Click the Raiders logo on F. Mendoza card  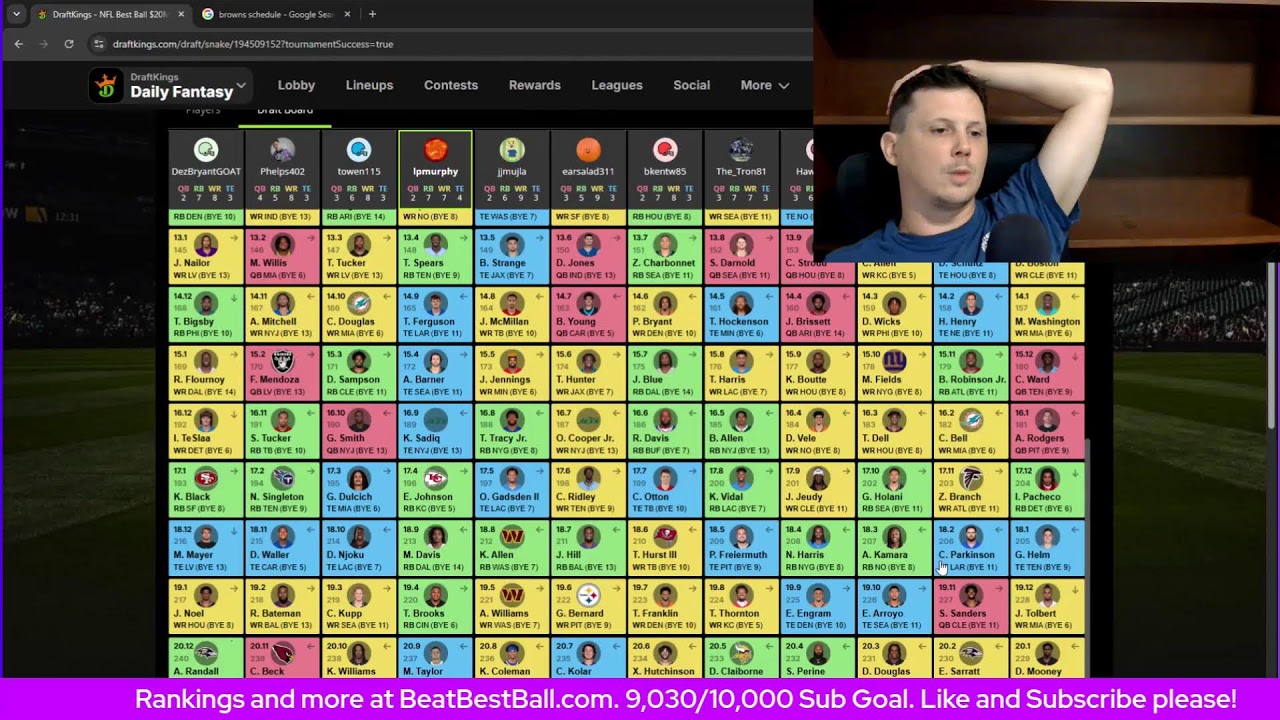(283, 361)
